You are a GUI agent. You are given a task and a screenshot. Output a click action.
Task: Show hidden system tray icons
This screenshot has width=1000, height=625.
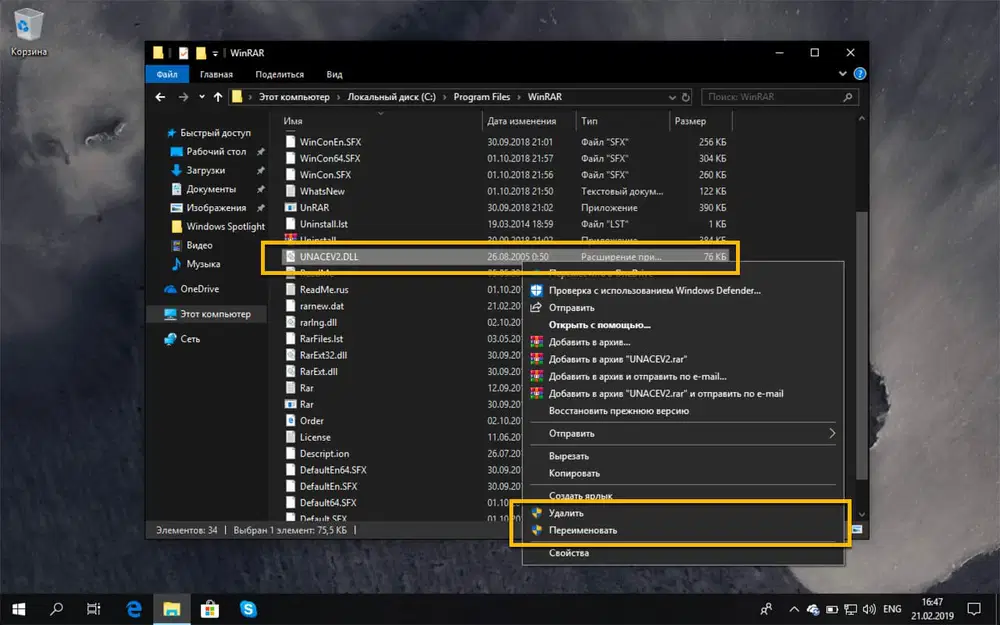(x=793, y=607)
